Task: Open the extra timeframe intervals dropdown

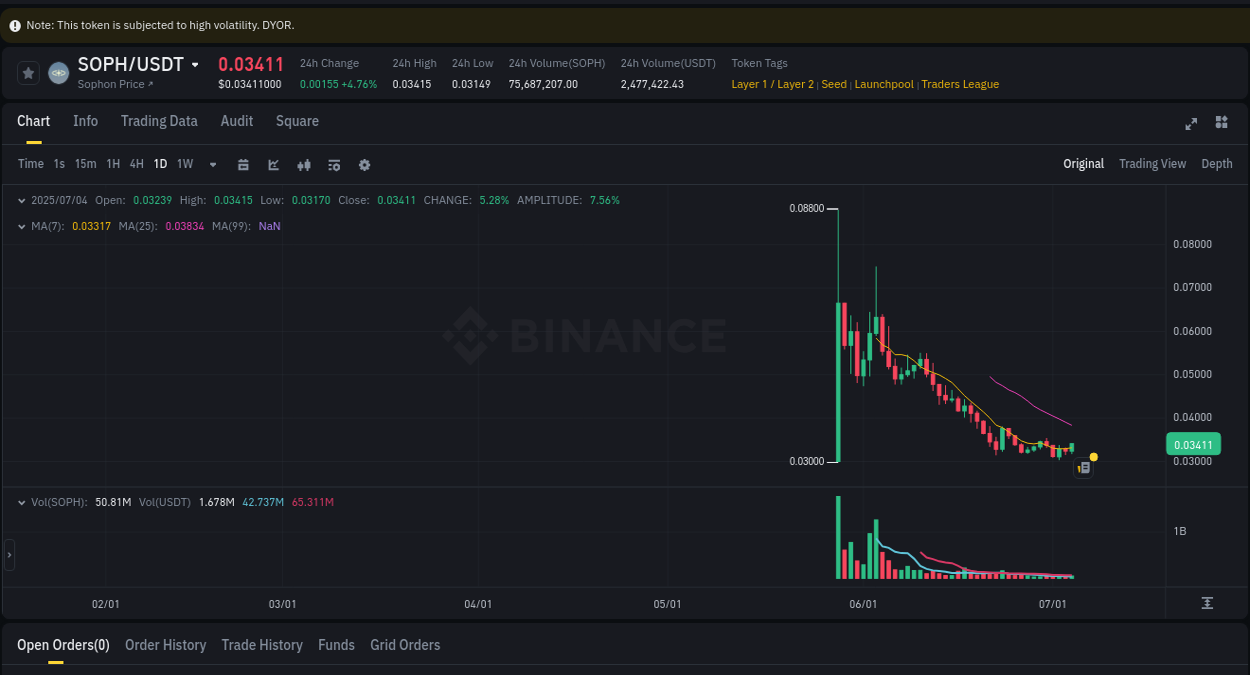Action: pyautogui.click(x=212, y=163)
